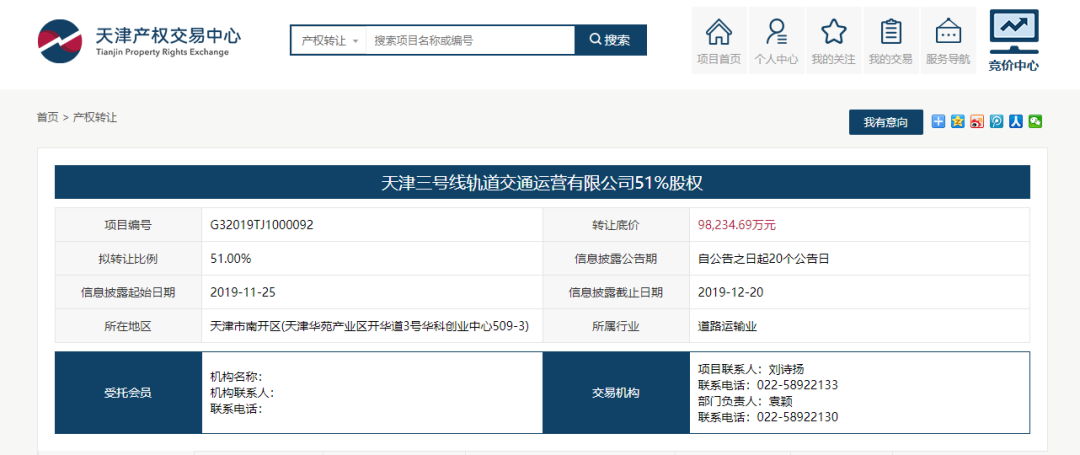Go to 个人中心 (personal center)
This screenshot has width=1080, height=455.
click(776, 40)
